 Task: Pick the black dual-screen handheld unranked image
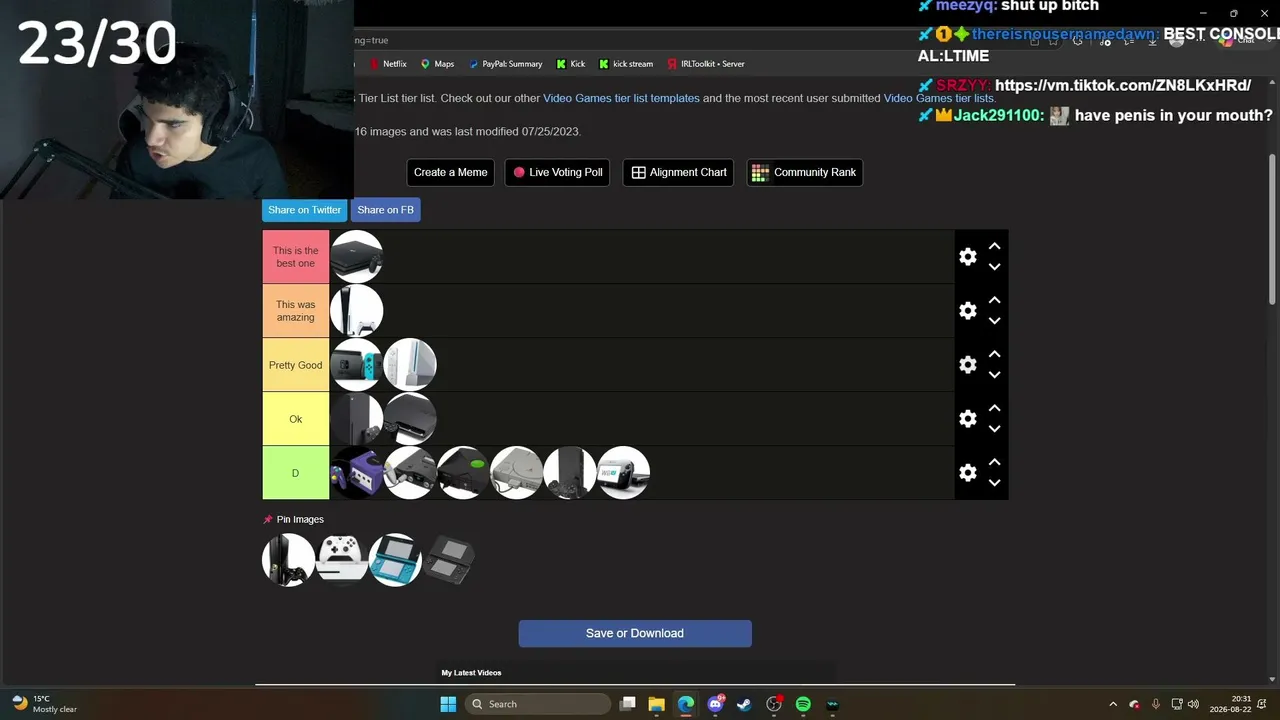click(x=448, y=560)
